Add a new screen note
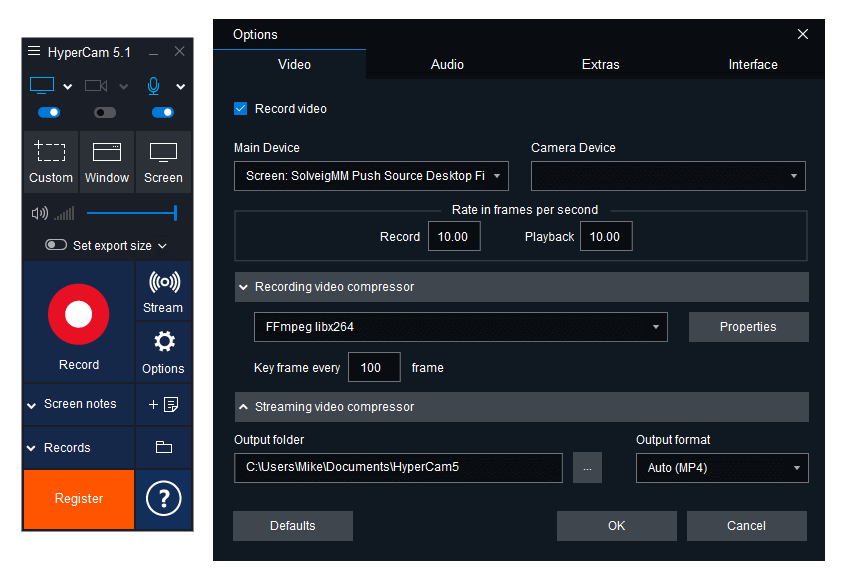This screenshot has width=846, height=584. (163, 404)
